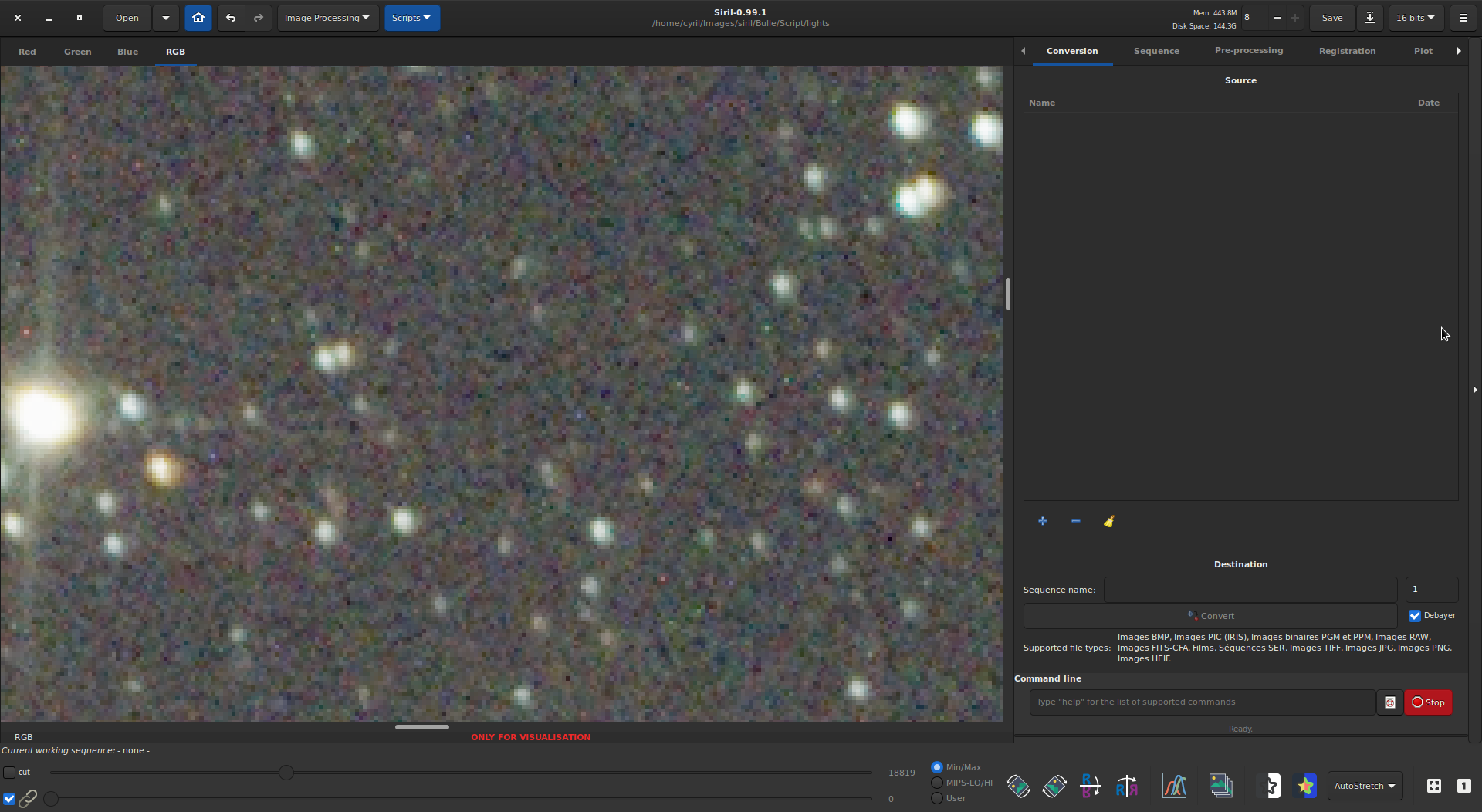Switch to the Red channel tab
Image resolution: width=1482 pixels, height=812 pixels.
27,52
